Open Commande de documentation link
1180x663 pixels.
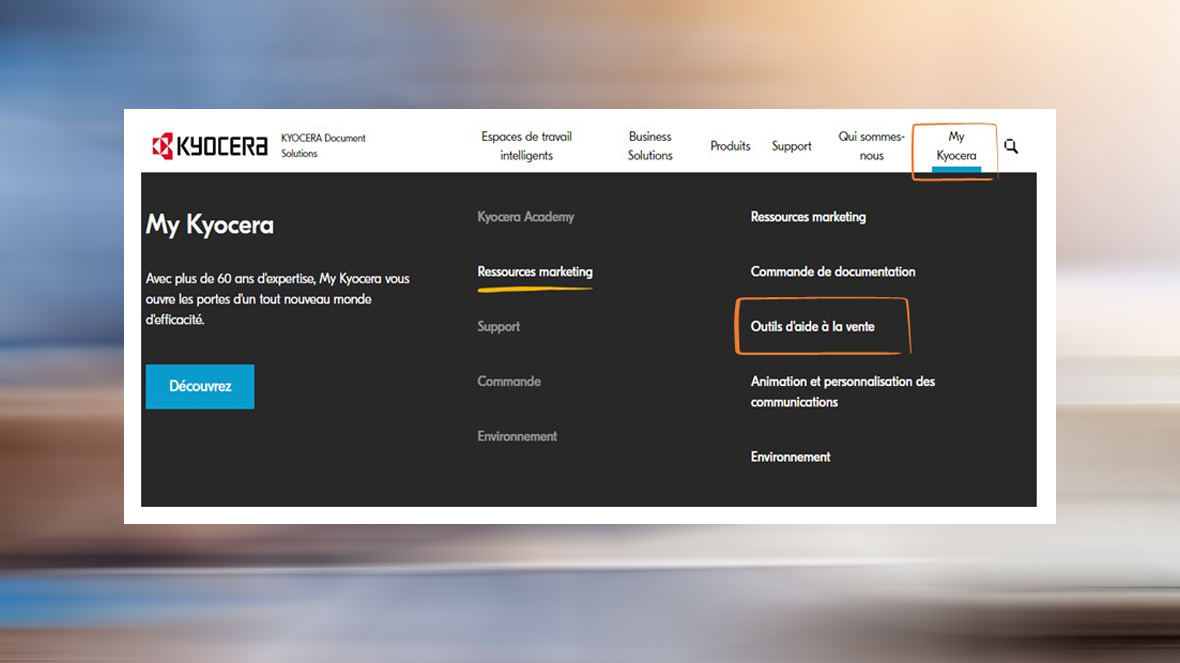833,272
